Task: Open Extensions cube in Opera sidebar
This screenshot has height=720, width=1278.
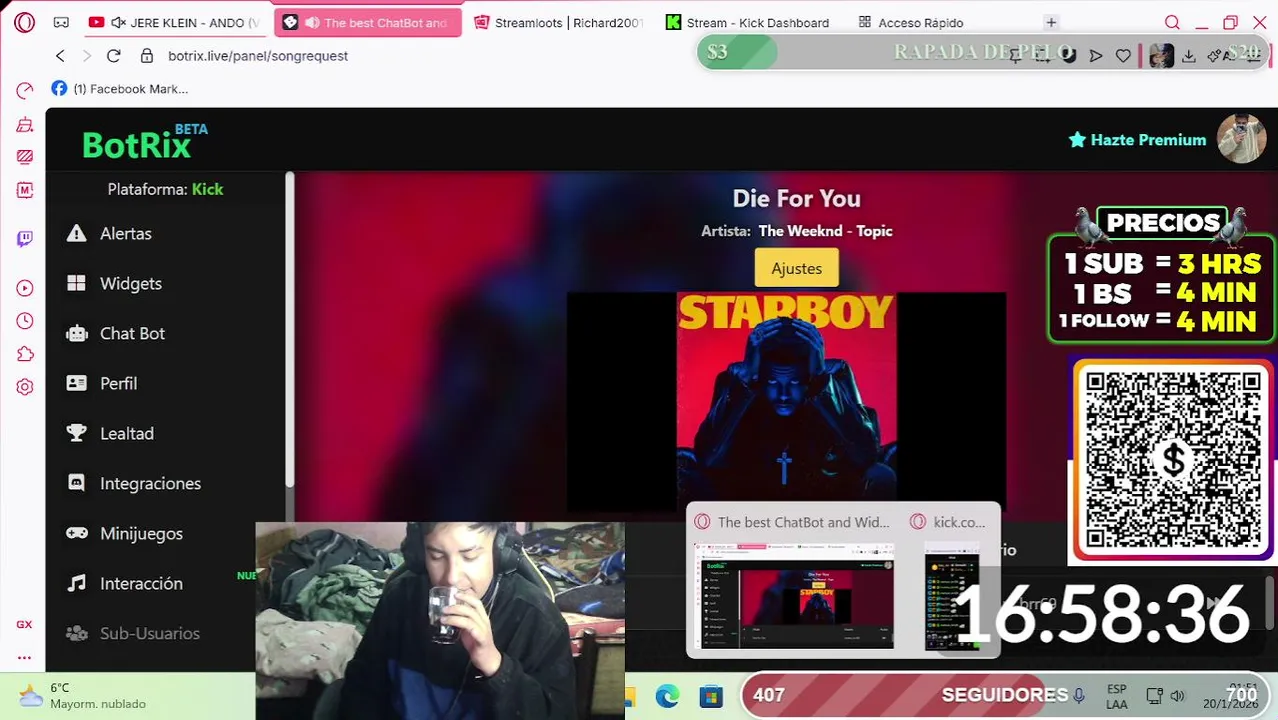Action: tap(25, 354)
